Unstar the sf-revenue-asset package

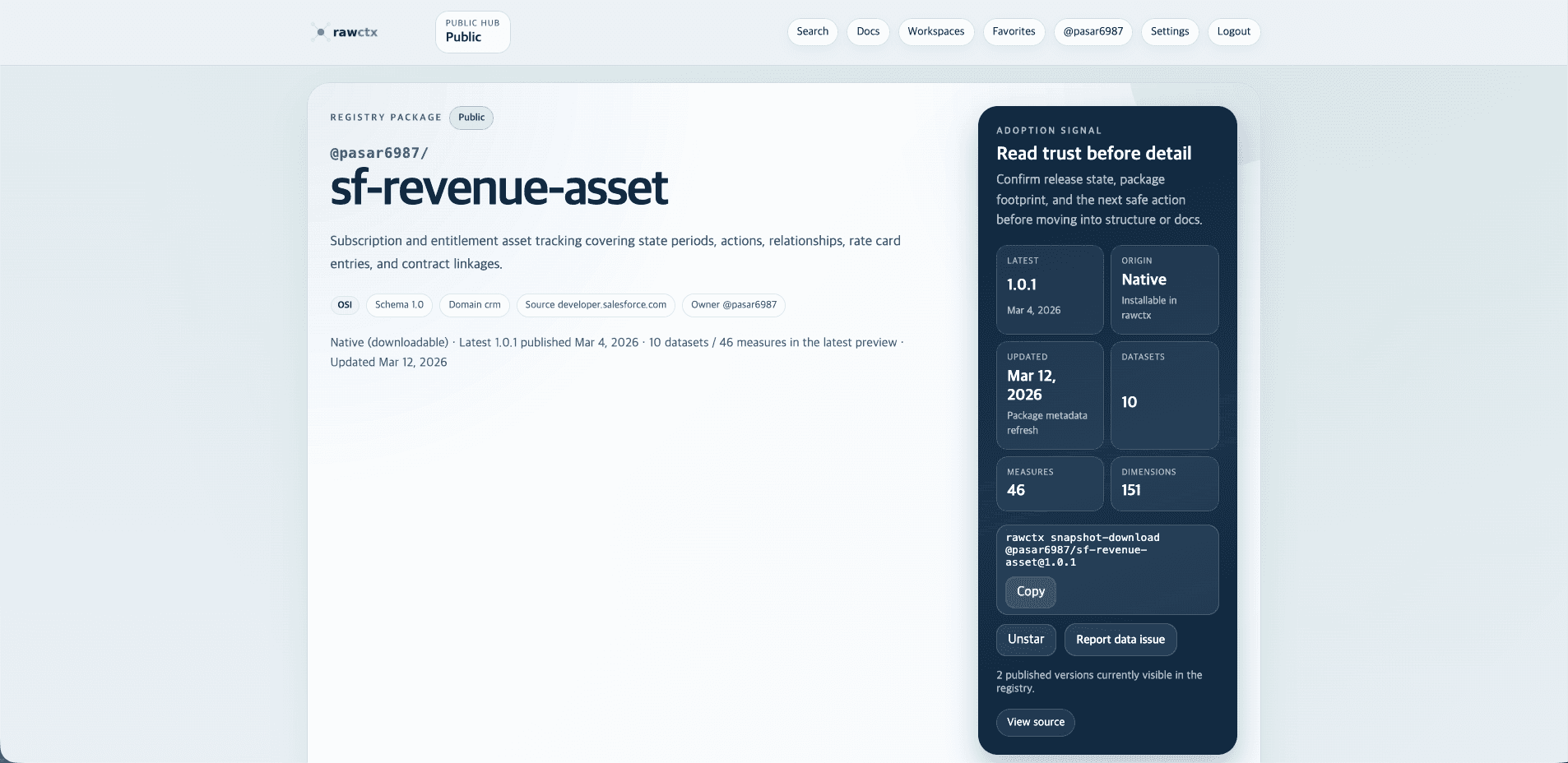click(x=1026, y=640)
